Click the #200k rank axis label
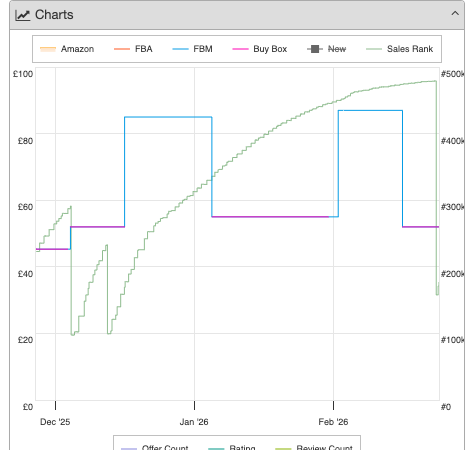The image size is (474, 450). coord(452,274)
